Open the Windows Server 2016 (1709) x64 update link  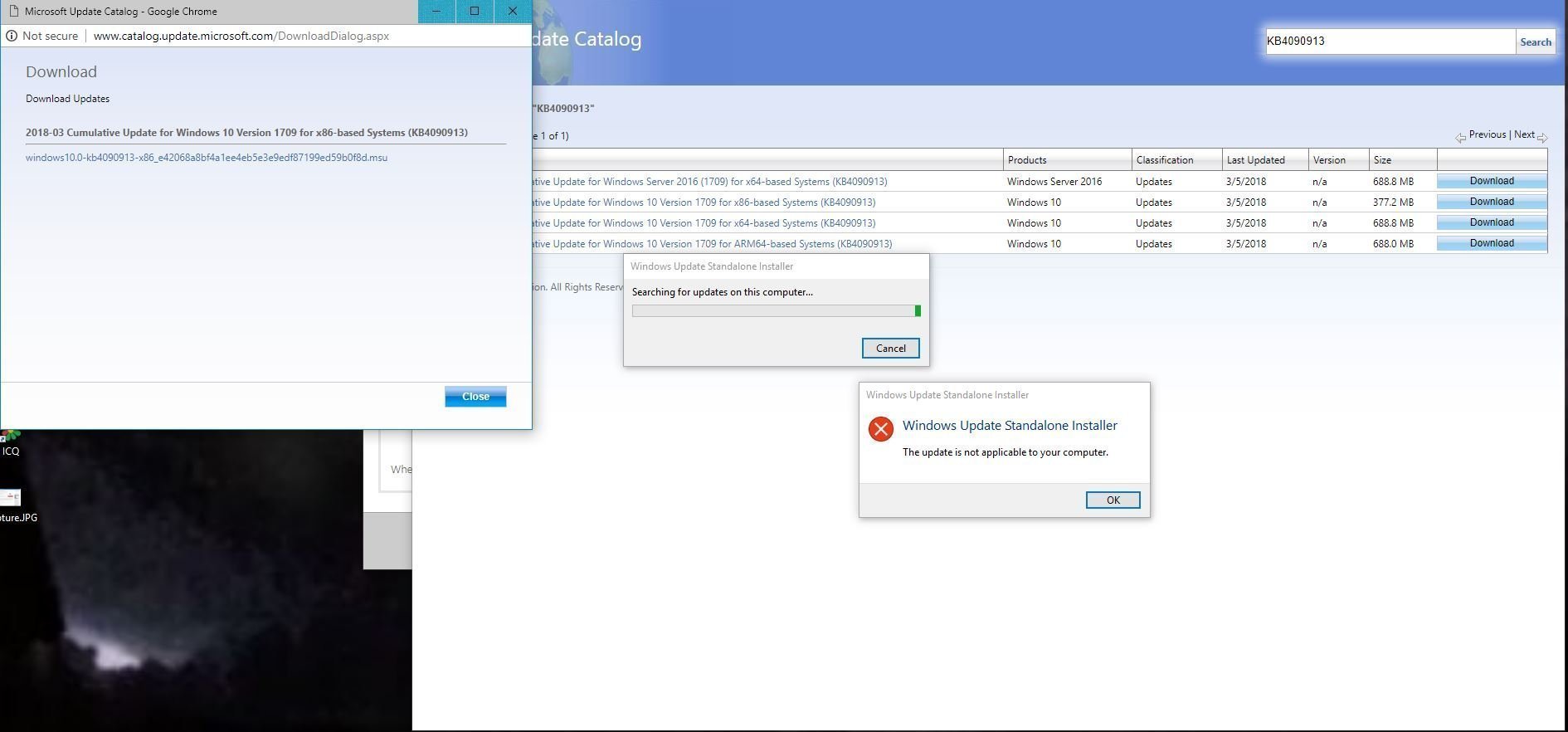tap(709, 182)
